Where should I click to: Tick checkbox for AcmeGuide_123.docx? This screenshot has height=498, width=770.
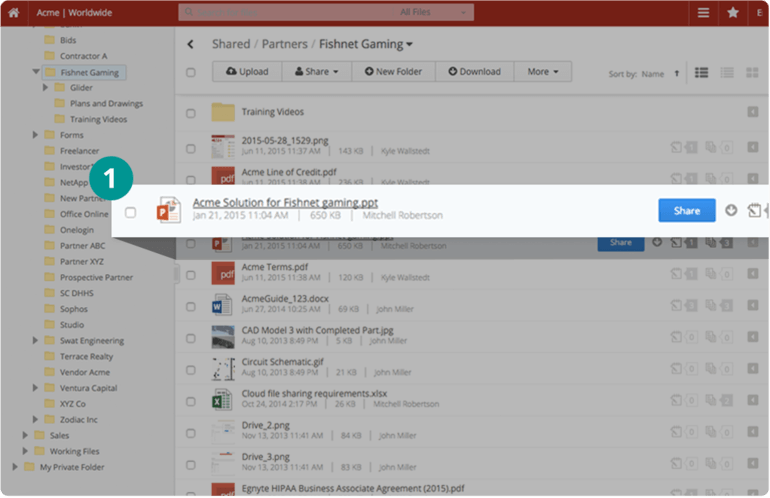[191, 306]
